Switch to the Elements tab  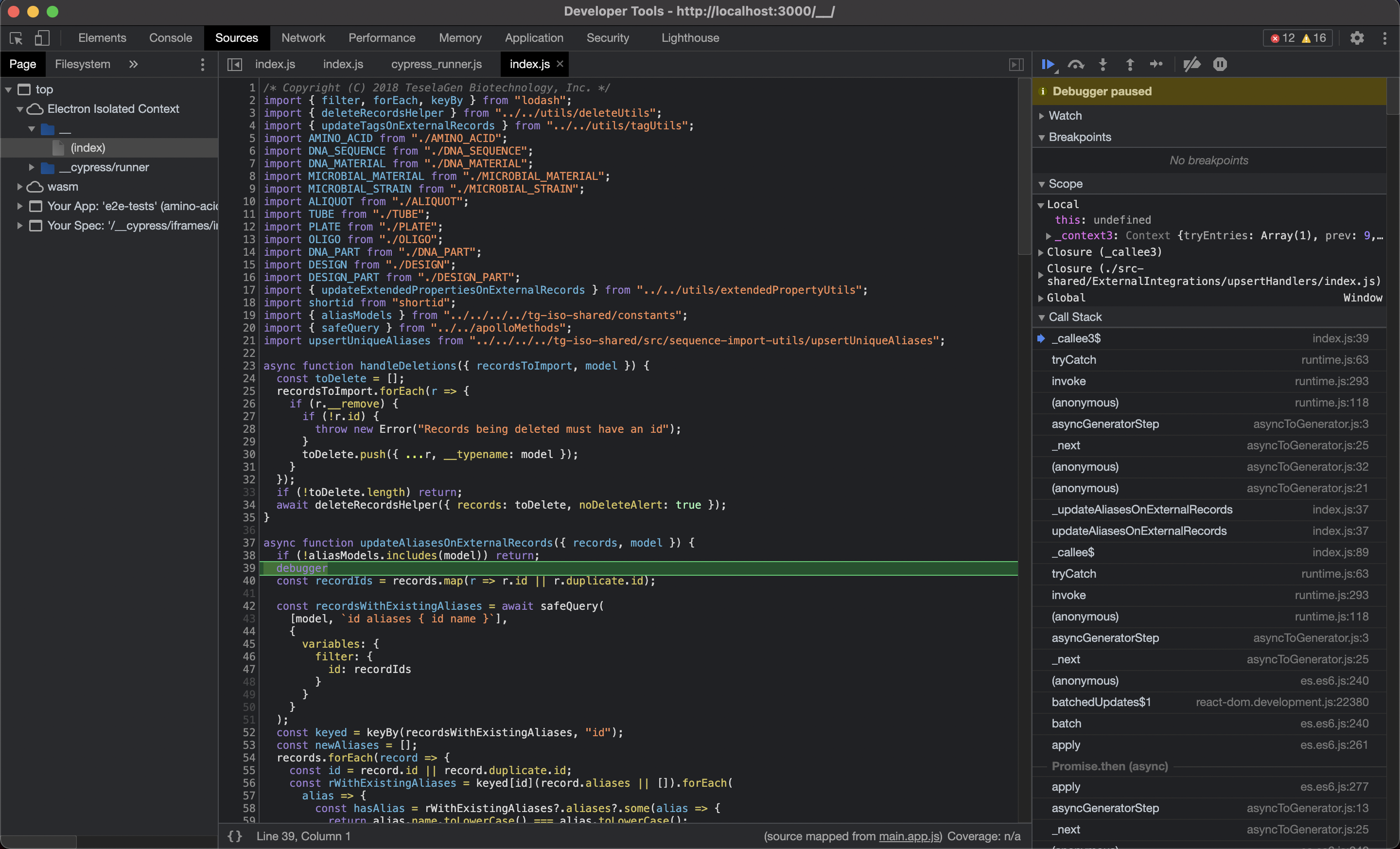[102, 38]
